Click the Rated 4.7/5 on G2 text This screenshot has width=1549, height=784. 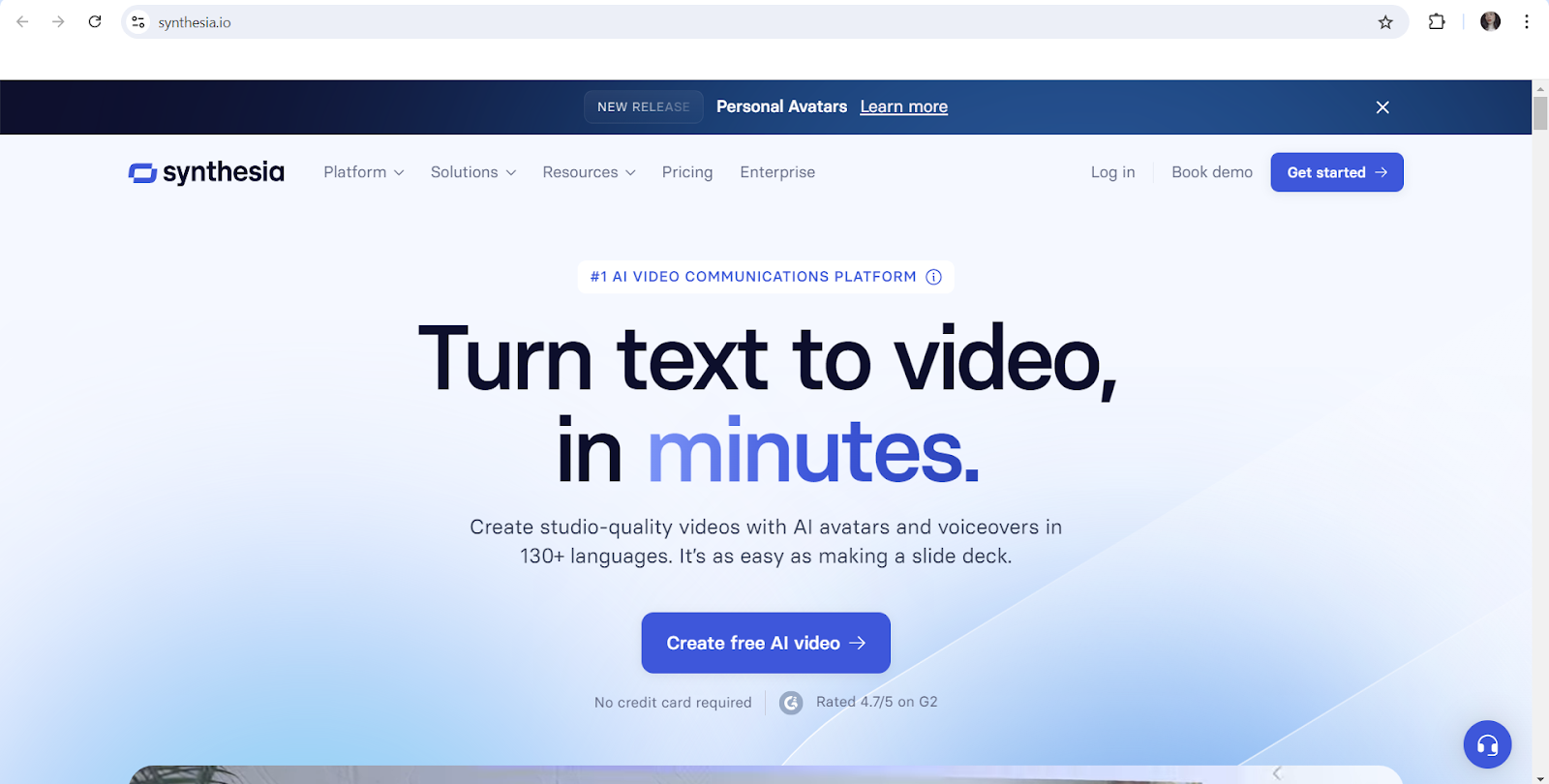[877, 702]
